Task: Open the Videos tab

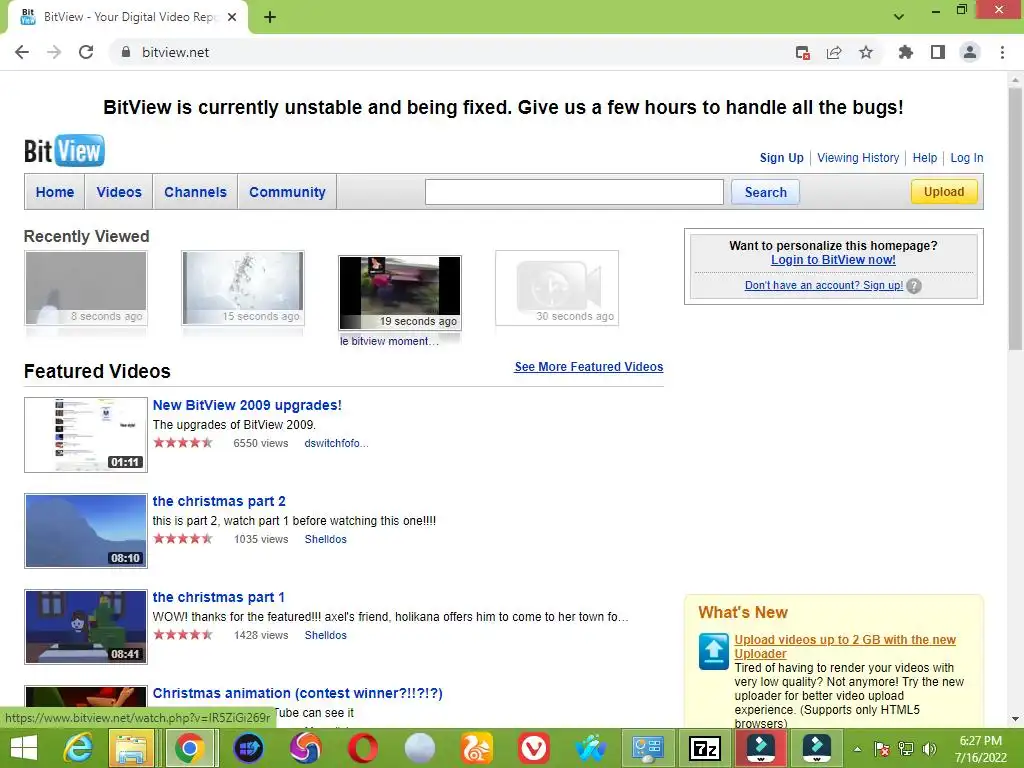Action: (x=119, y=192)
